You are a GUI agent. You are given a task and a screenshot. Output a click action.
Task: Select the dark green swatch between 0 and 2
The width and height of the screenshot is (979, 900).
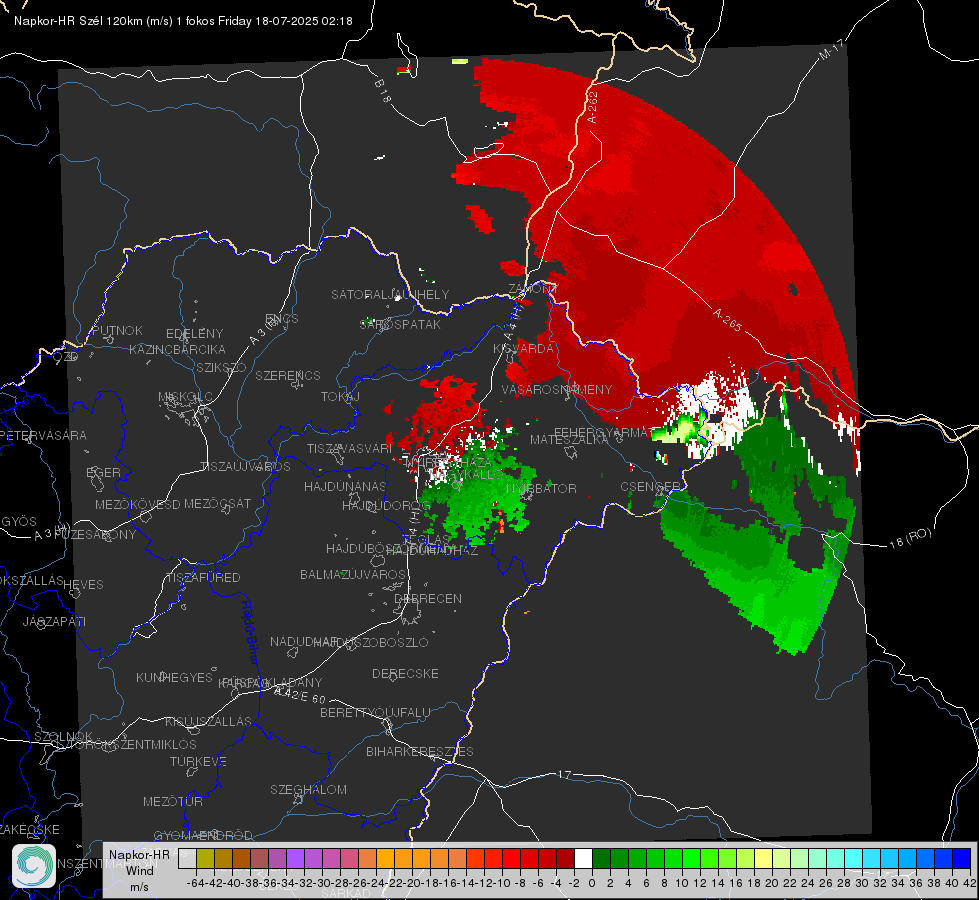pyautogui.click(x=601, y=858)
